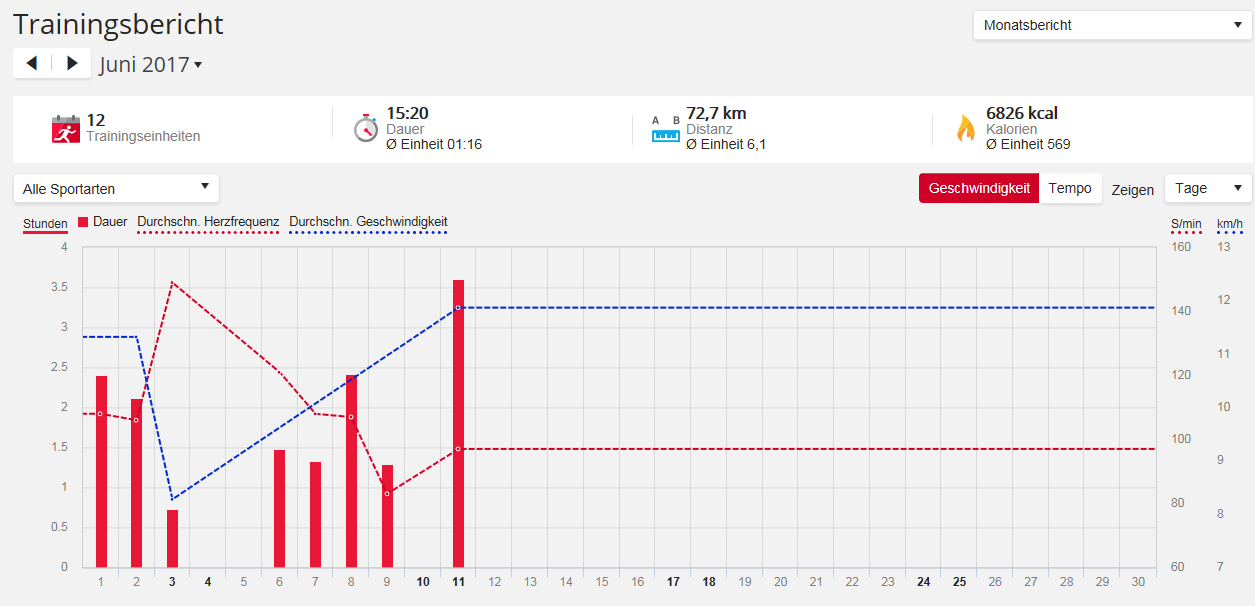The height and width of the screenshot is (606, 1255).
Task: Open the Tage display interval dropdown
Action: [x=1208, y=188]
